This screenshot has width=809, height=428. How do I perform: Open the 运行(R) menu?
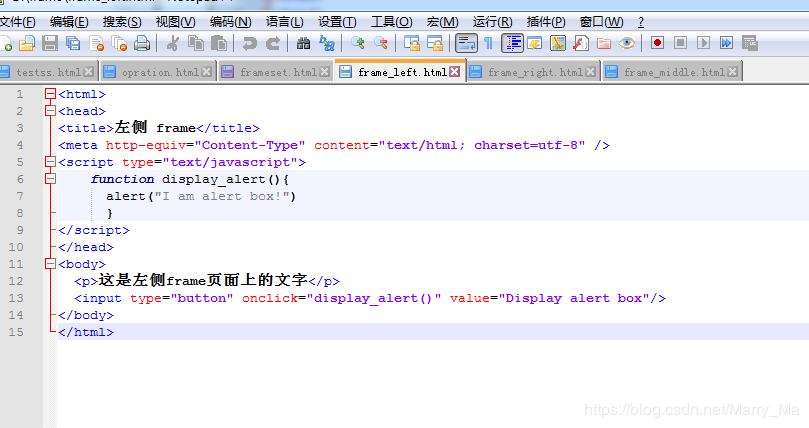click(493, 22)
